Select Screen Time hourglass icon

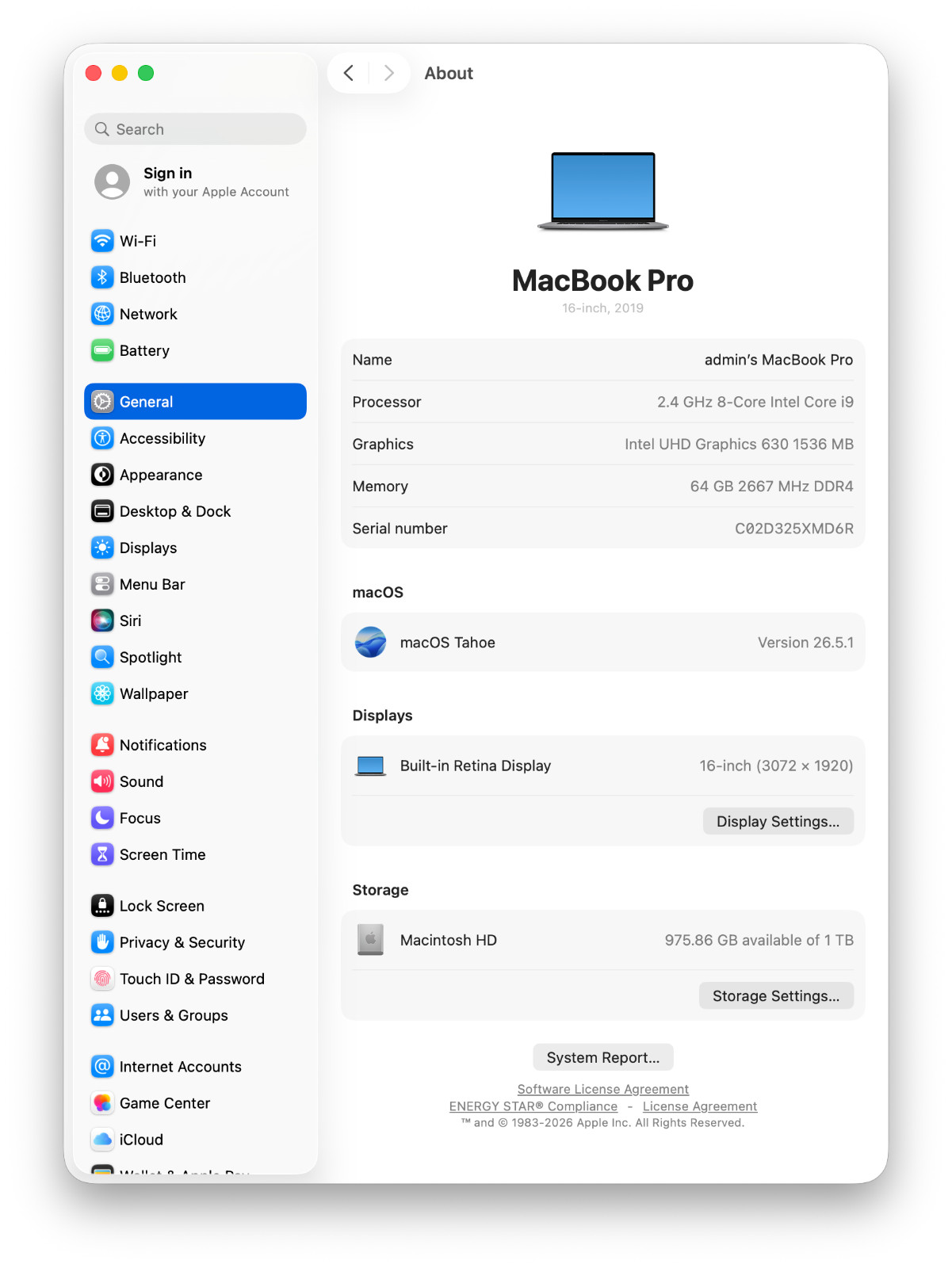(x=102, y=854)
